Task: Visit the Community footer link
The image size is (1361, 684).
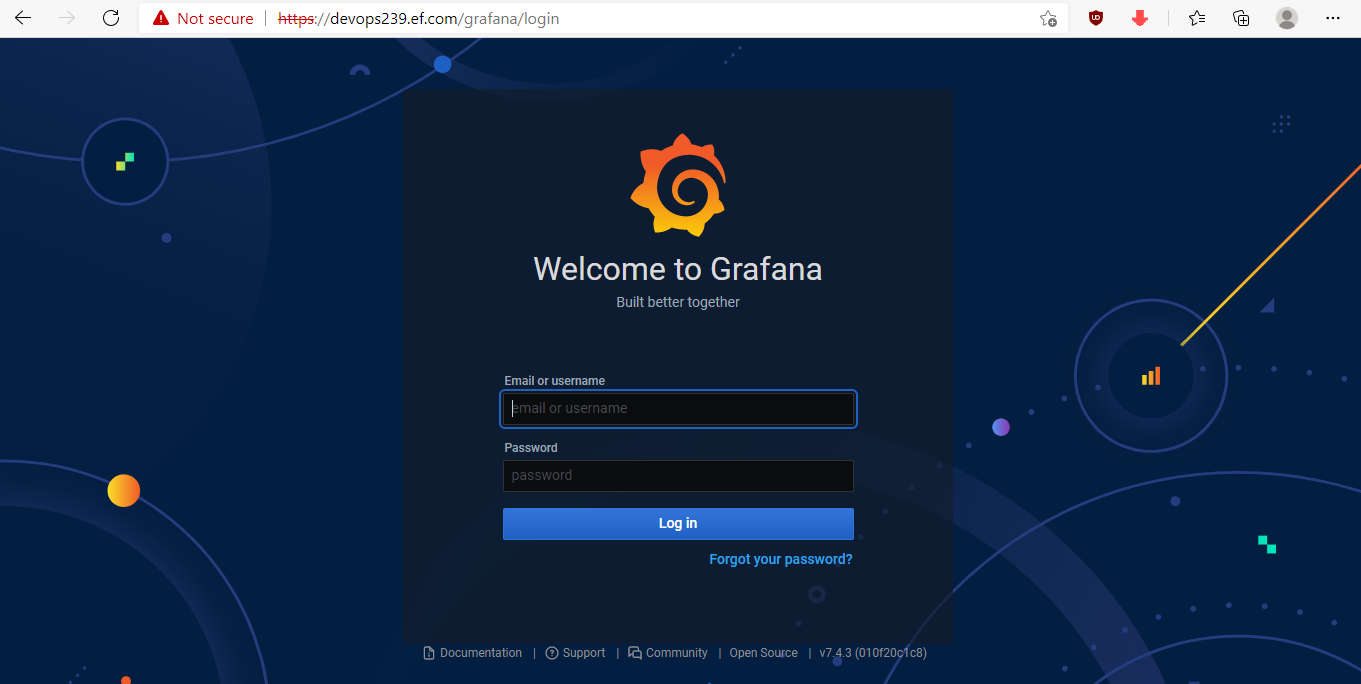Action: click(x=676, y=653)
